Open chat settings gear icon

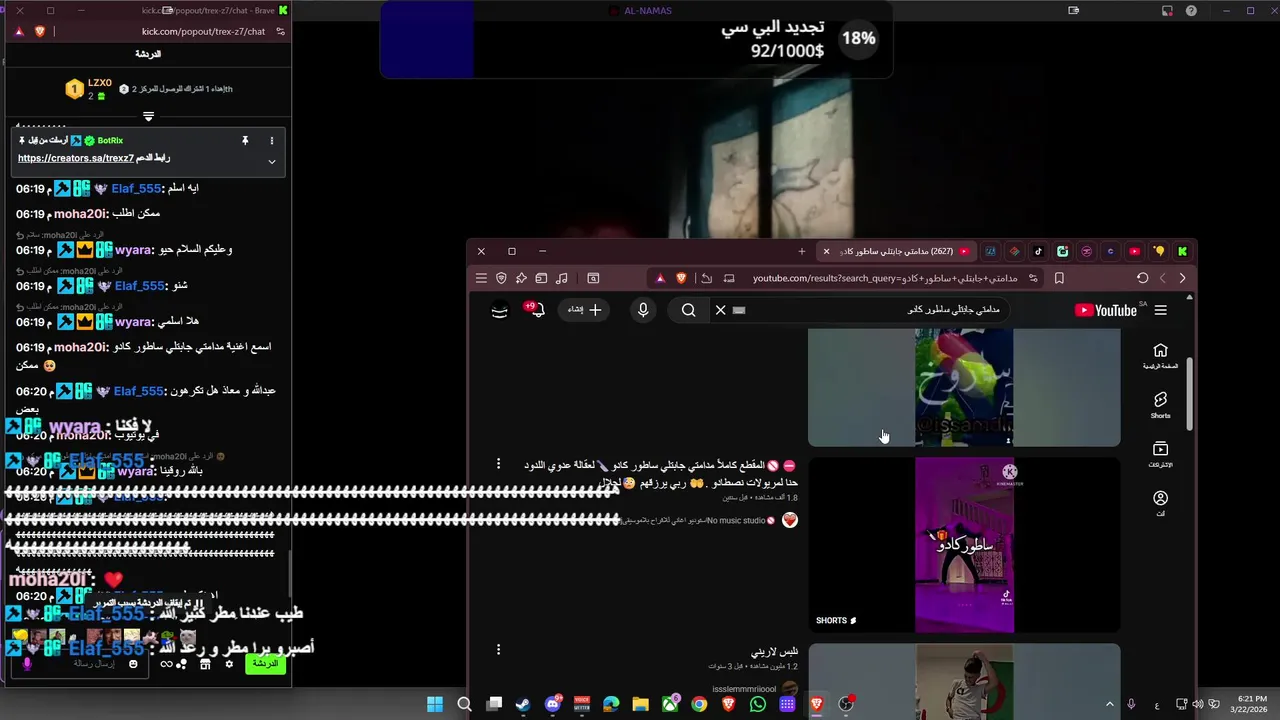pos(229,664)
